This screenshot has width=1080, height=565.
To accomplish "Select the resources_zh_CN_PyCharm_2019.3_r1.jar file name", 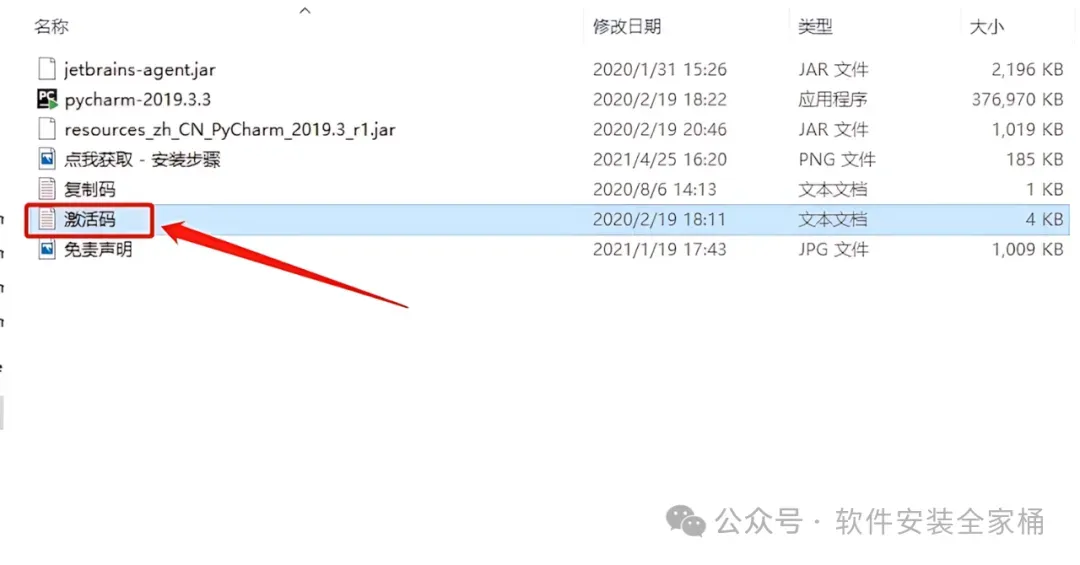I will coord(230,130).
